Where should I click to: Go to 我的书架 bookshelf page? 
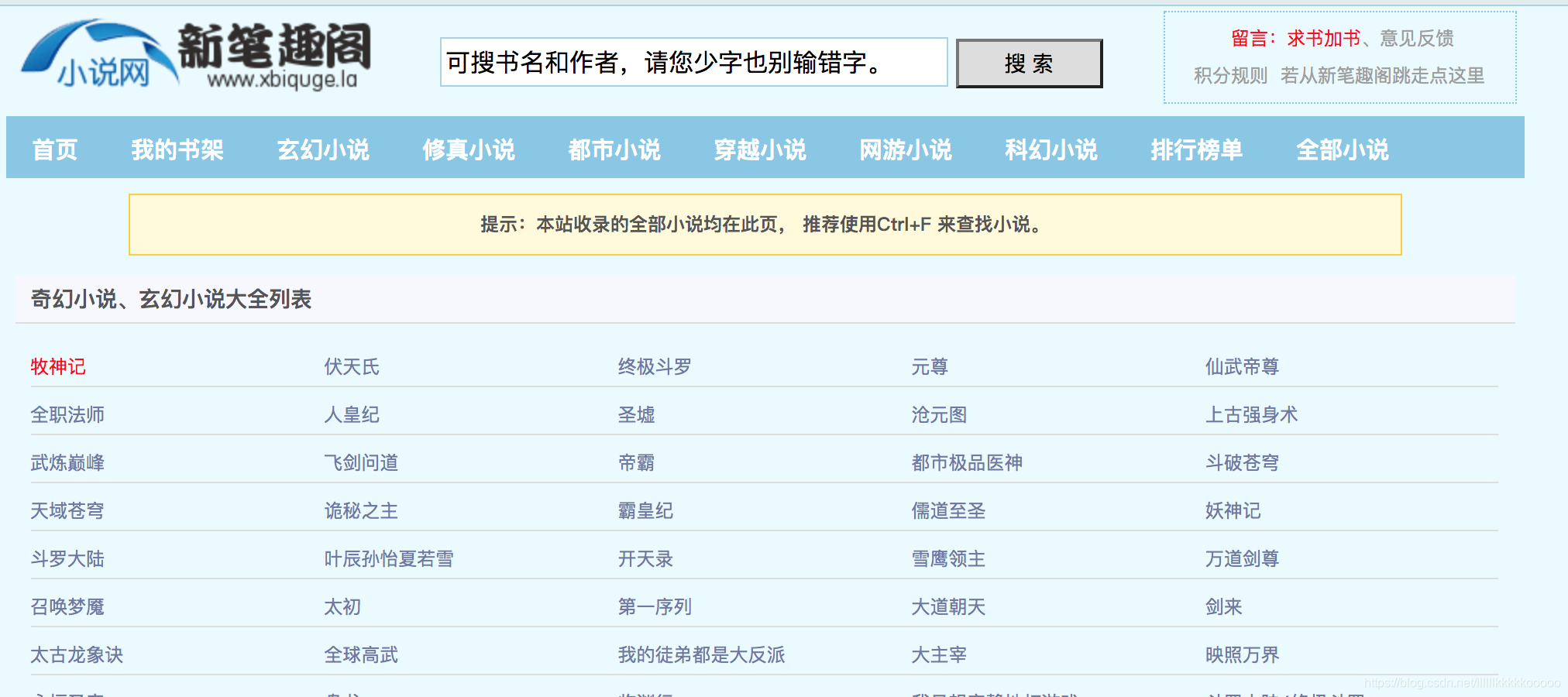click(x=177, y=149)
